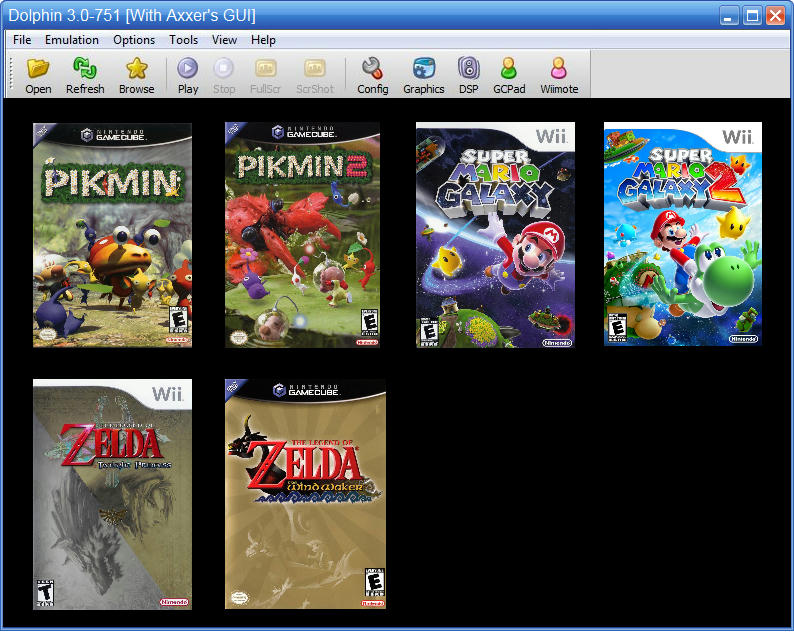The height and width of the screenshot is (639, 794).
Task: Click the Open folder icon
Action: tap(38, 75)
